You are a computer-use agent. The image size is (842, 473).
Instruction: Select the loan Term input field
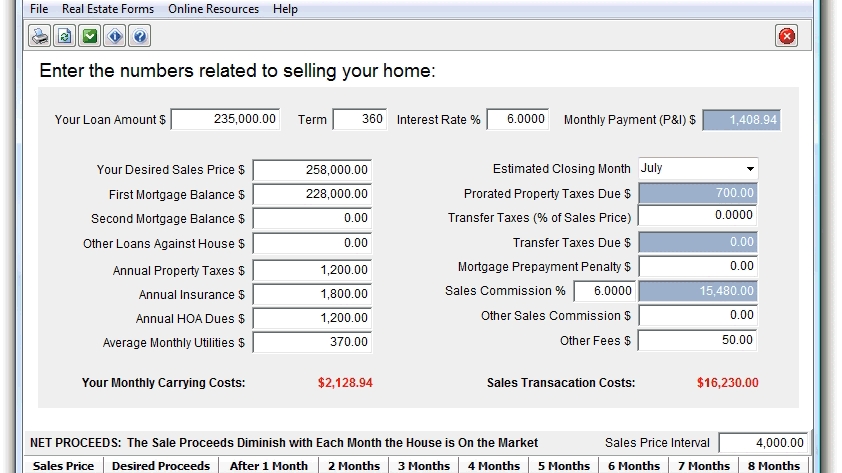click(x=360, y=120)
